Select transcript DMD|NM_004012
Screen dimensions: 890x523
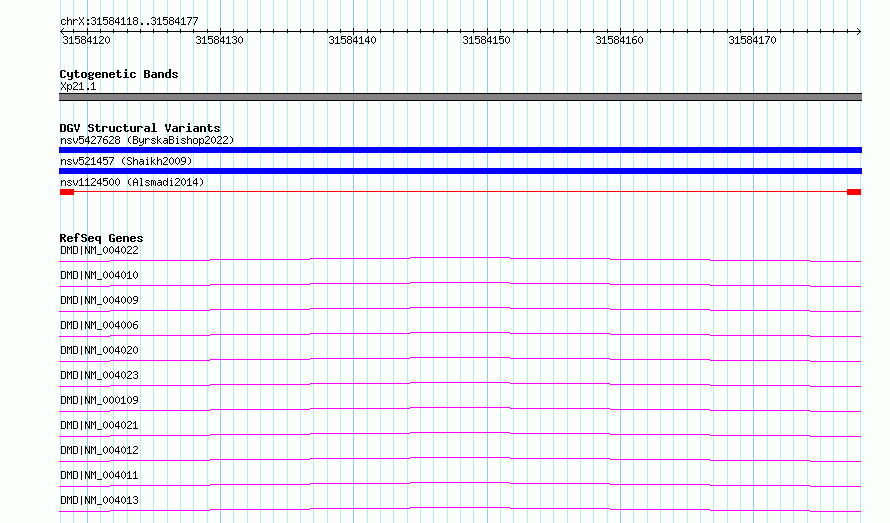(99, 450)
